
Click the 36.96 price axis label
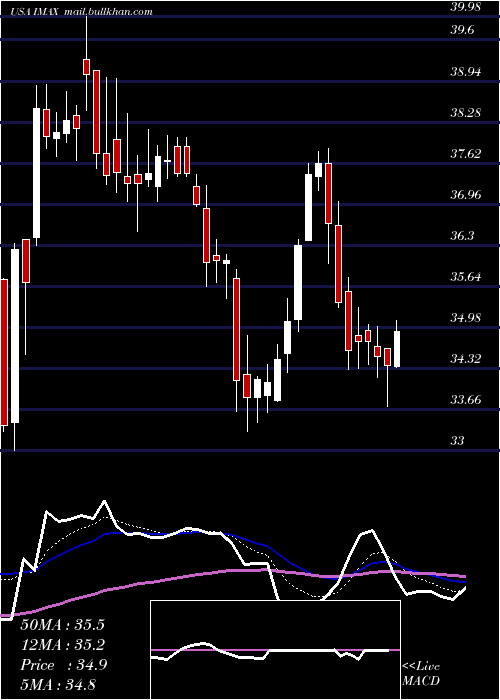[x=466, y=194]
